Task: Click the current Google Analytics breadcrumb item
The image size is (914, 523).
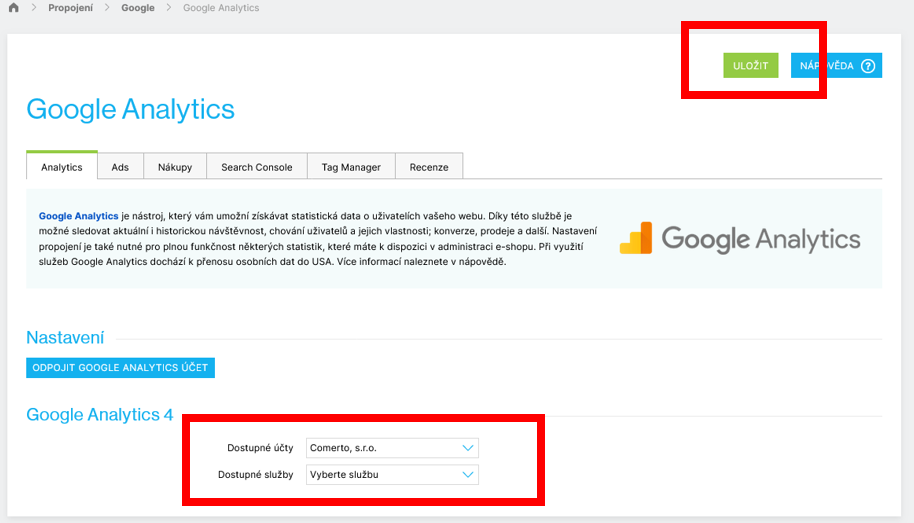Action: [221, 8]
